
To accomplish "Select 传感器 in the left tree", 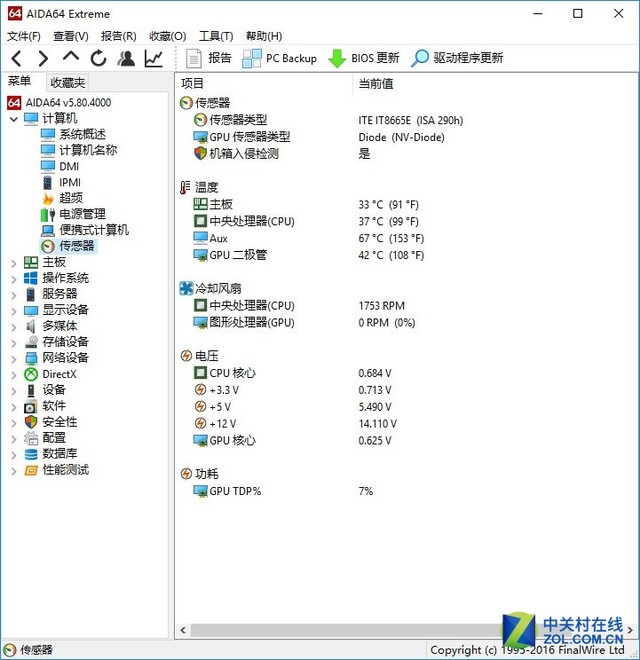I will pyautogui.click(x=68, y=246).
